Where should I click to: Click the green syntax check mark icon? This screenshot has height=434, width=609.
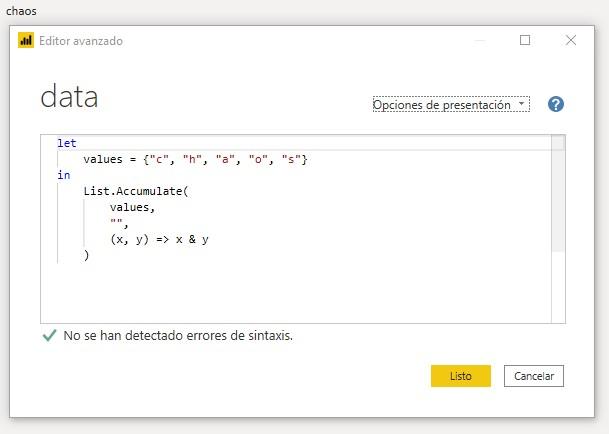[x=49, y=336]
